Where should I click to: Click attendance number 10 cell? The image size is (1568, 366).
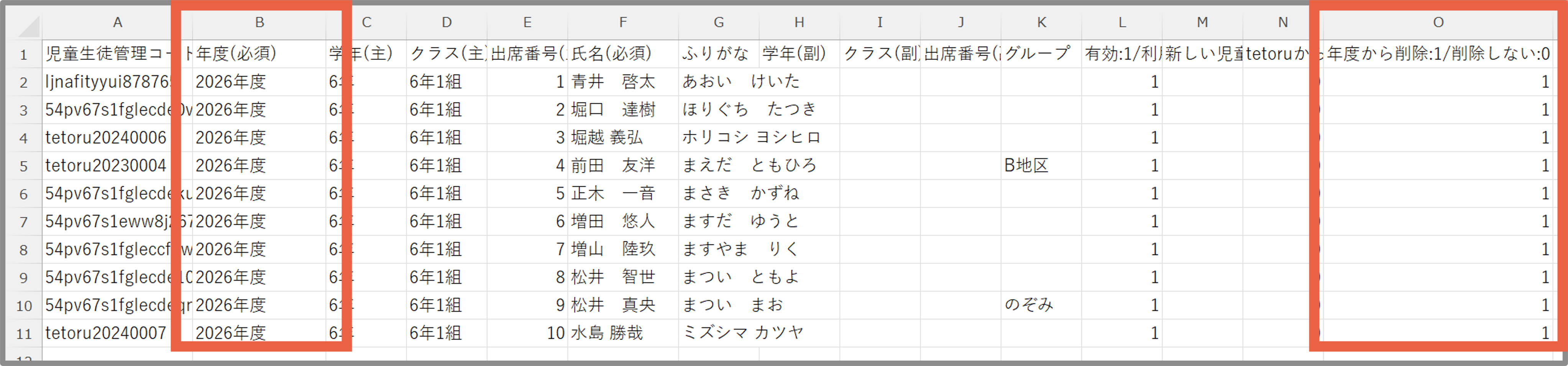click(527, 333)
